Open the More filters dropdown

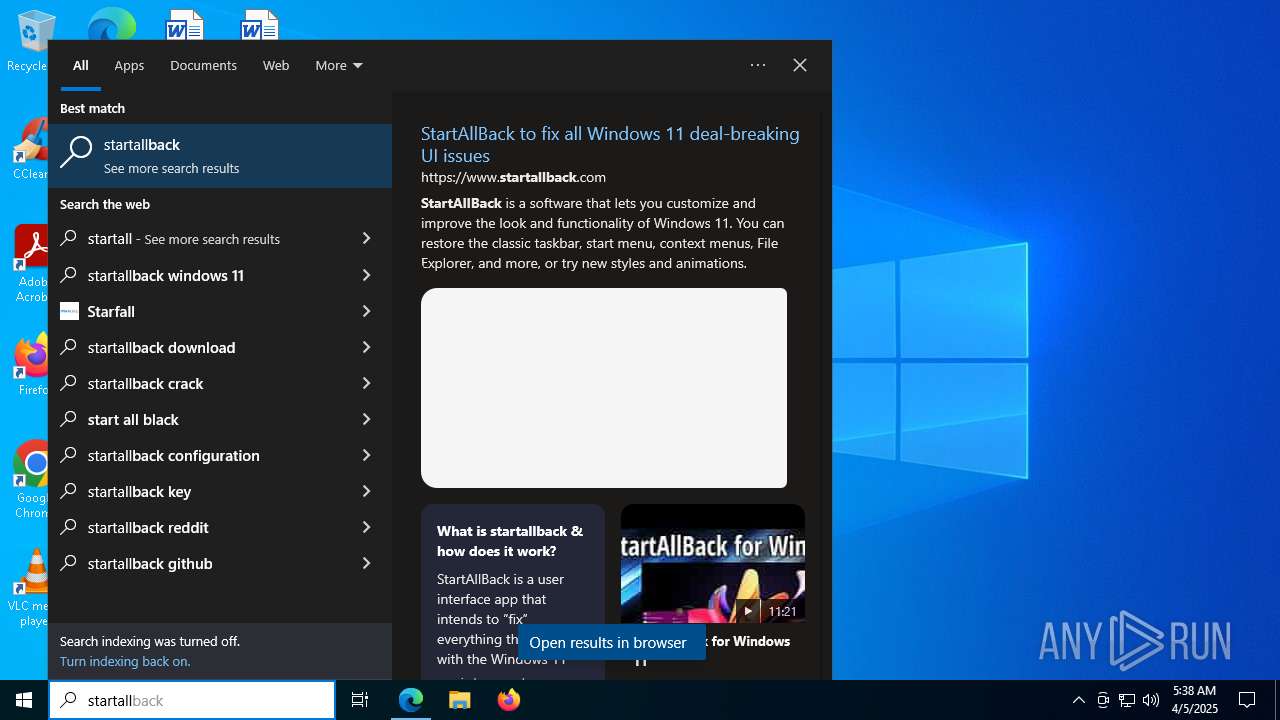pyautogui.click(x=339, y=65)
